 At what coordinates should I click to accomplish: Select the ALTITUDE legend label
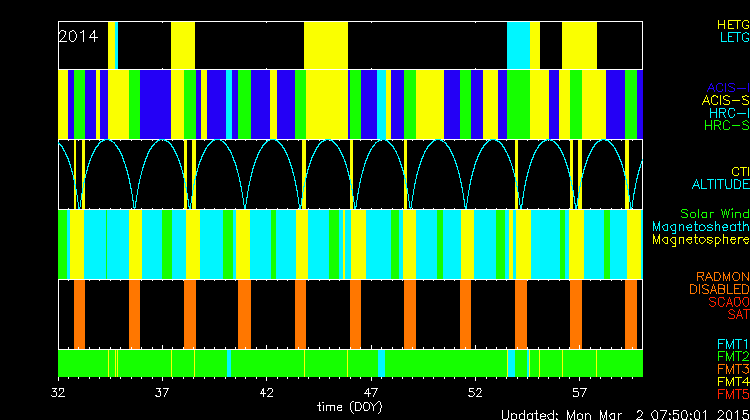coord(720,185)
